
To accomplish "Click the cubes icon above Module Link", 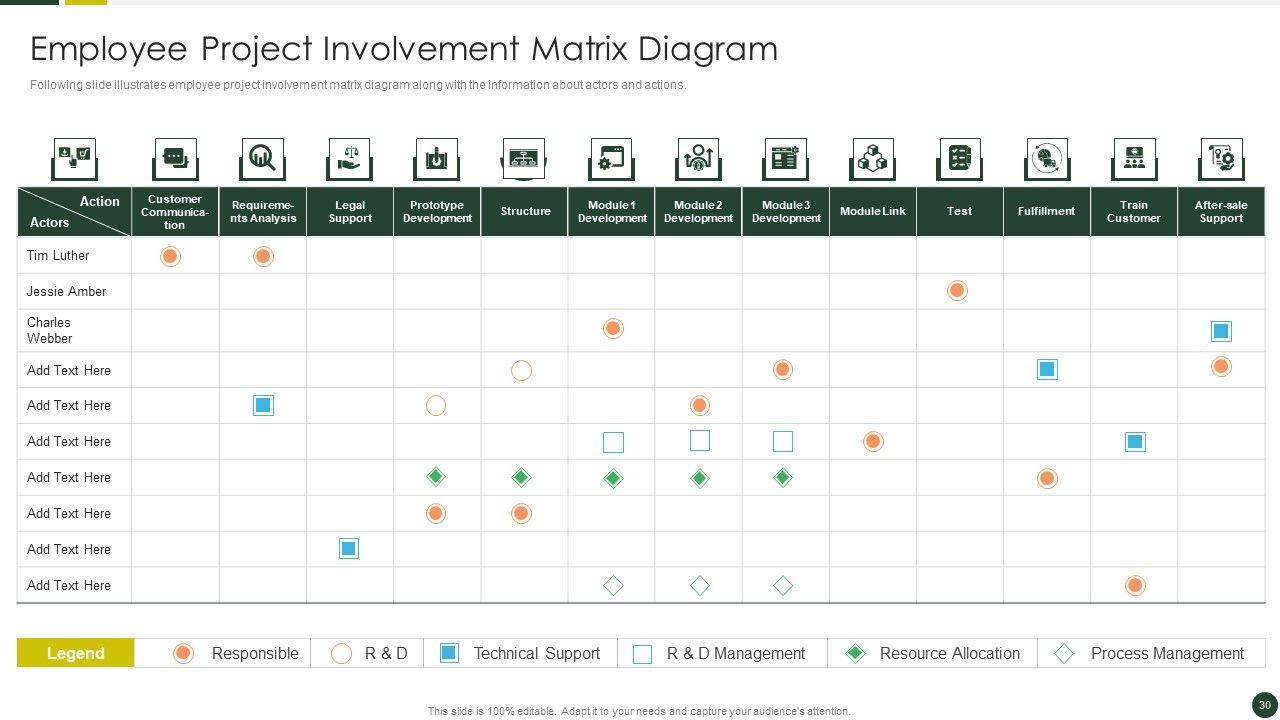I will 872,159.
